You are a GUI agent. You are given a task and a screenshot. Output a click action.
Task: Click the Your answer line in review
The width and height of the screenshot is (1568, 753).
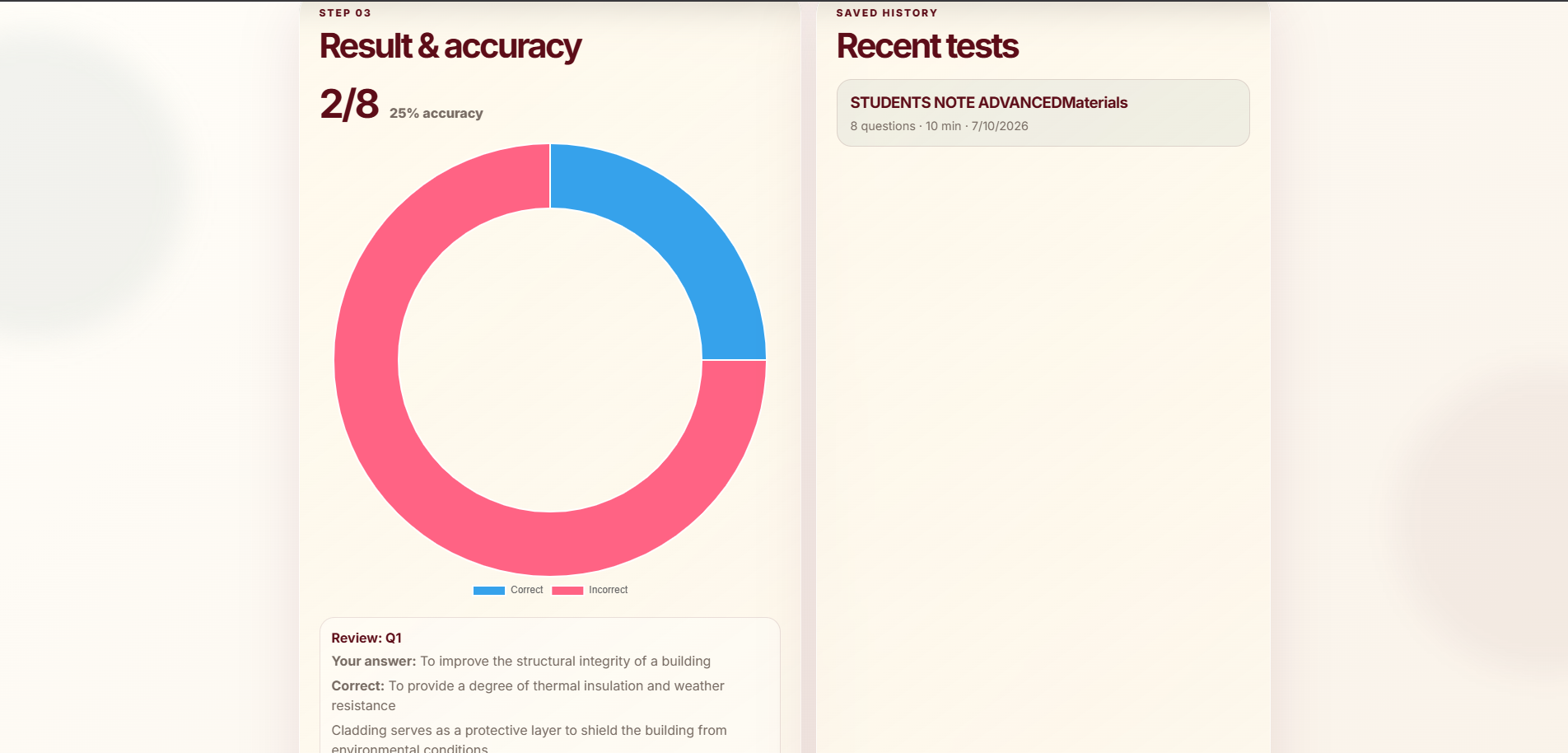(x=521, y=661)
